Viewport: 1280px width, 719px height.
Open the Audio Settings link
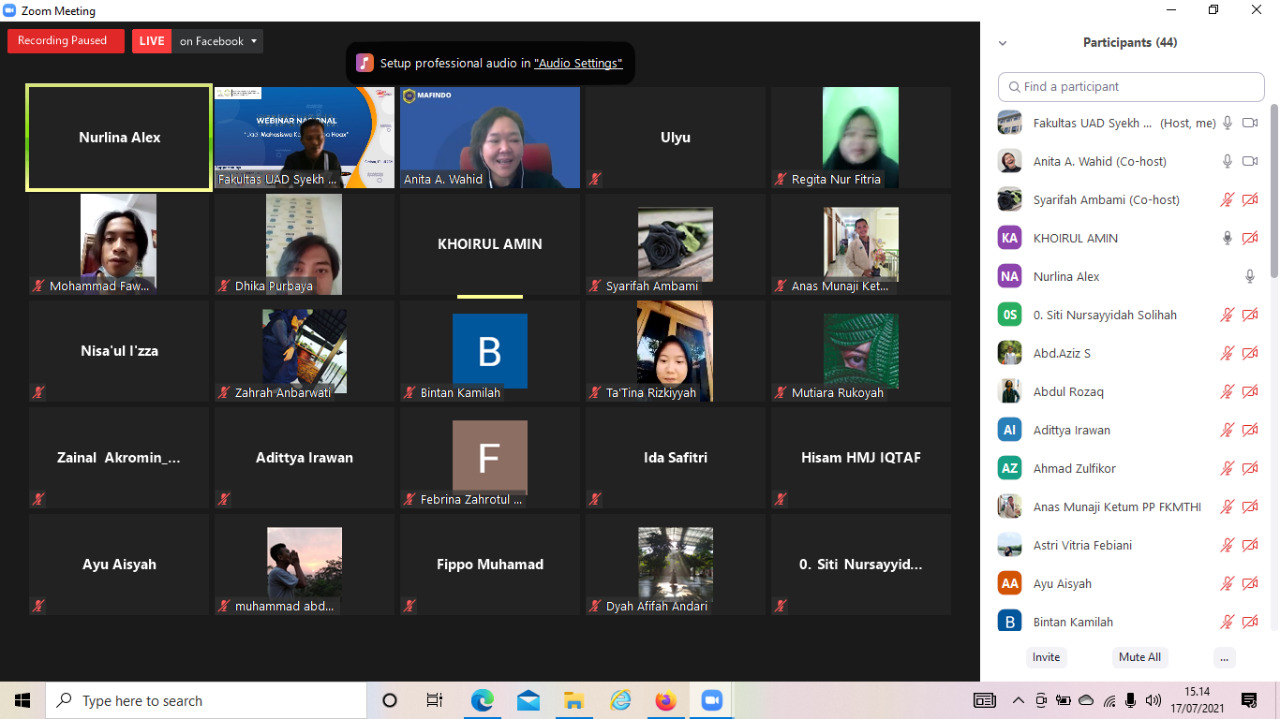578,63
